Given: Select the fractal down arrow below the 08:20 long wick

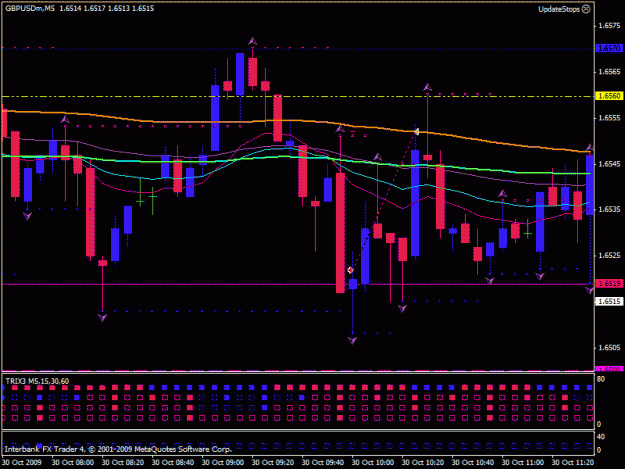Looking at the screenshot, I should point(102,317).
